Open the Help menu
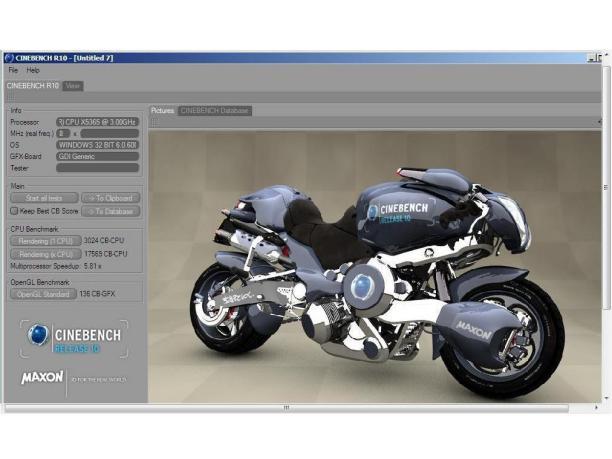Screen dimensions: 612x459 click(x=33, y=70)
